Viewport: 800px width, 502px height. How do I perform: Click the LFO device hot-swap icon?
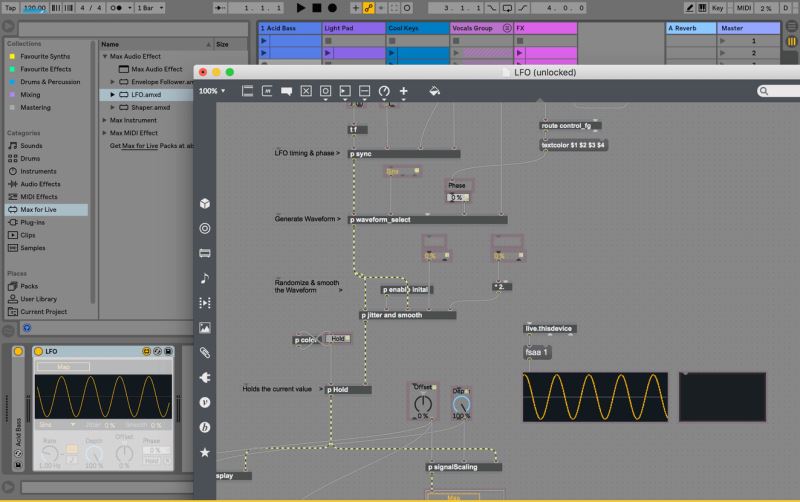tap(158, 351)
